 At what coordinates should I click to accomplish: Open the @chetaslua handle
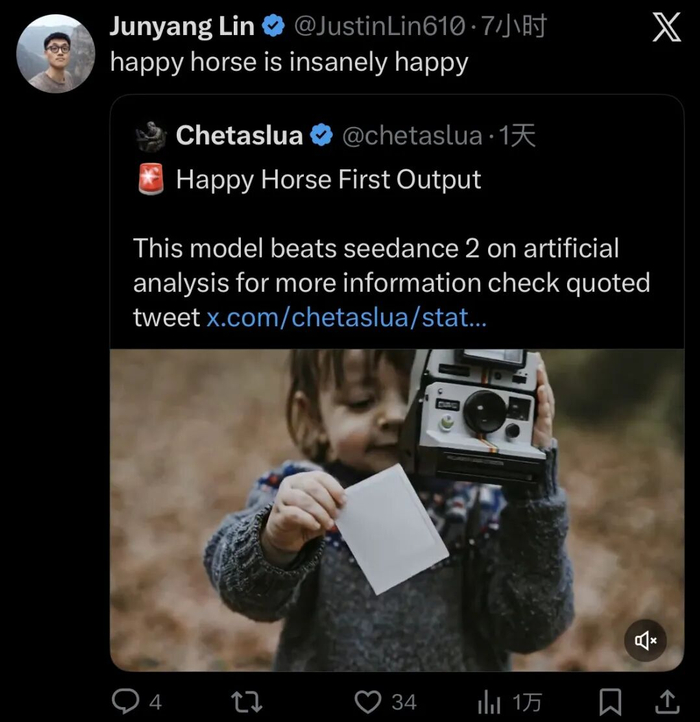pyautogui.click(x=412, y=136)
